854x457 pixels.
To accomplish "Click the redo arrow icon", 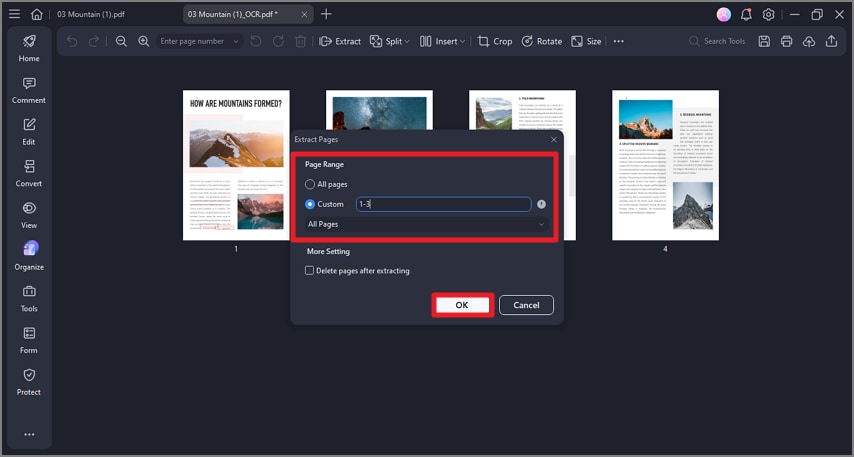I will pyautogui.click(x=94, y=41).
